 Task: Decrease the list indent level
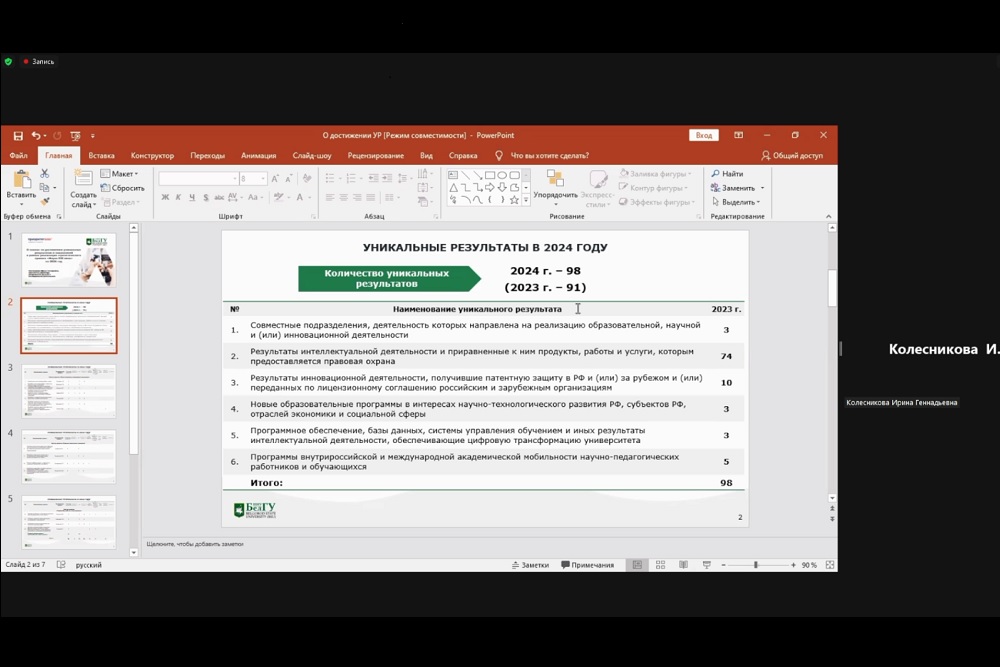(373, 179)
